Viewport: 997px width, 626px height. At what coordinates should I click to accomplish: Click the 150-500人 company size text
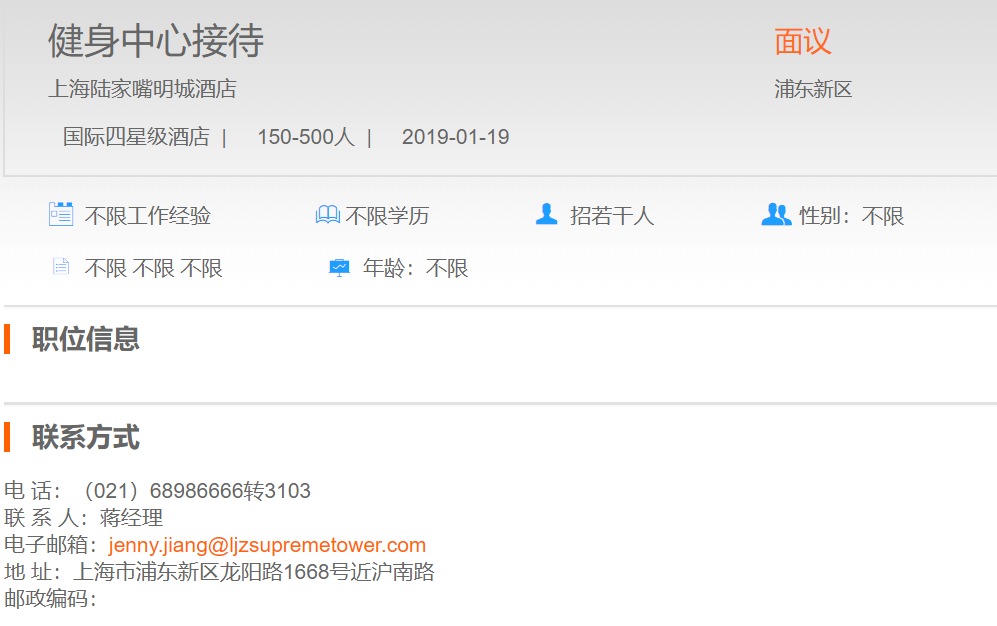pos(305,137)
